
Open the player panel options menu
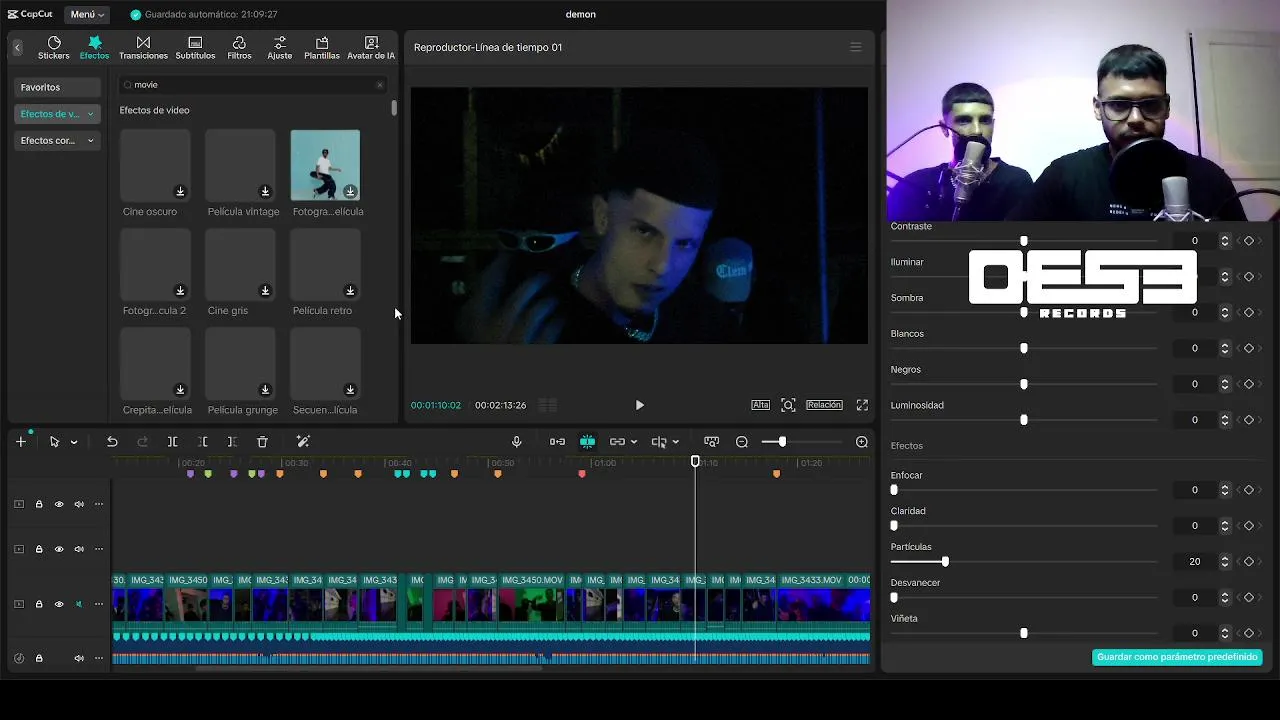pos(856,47)
